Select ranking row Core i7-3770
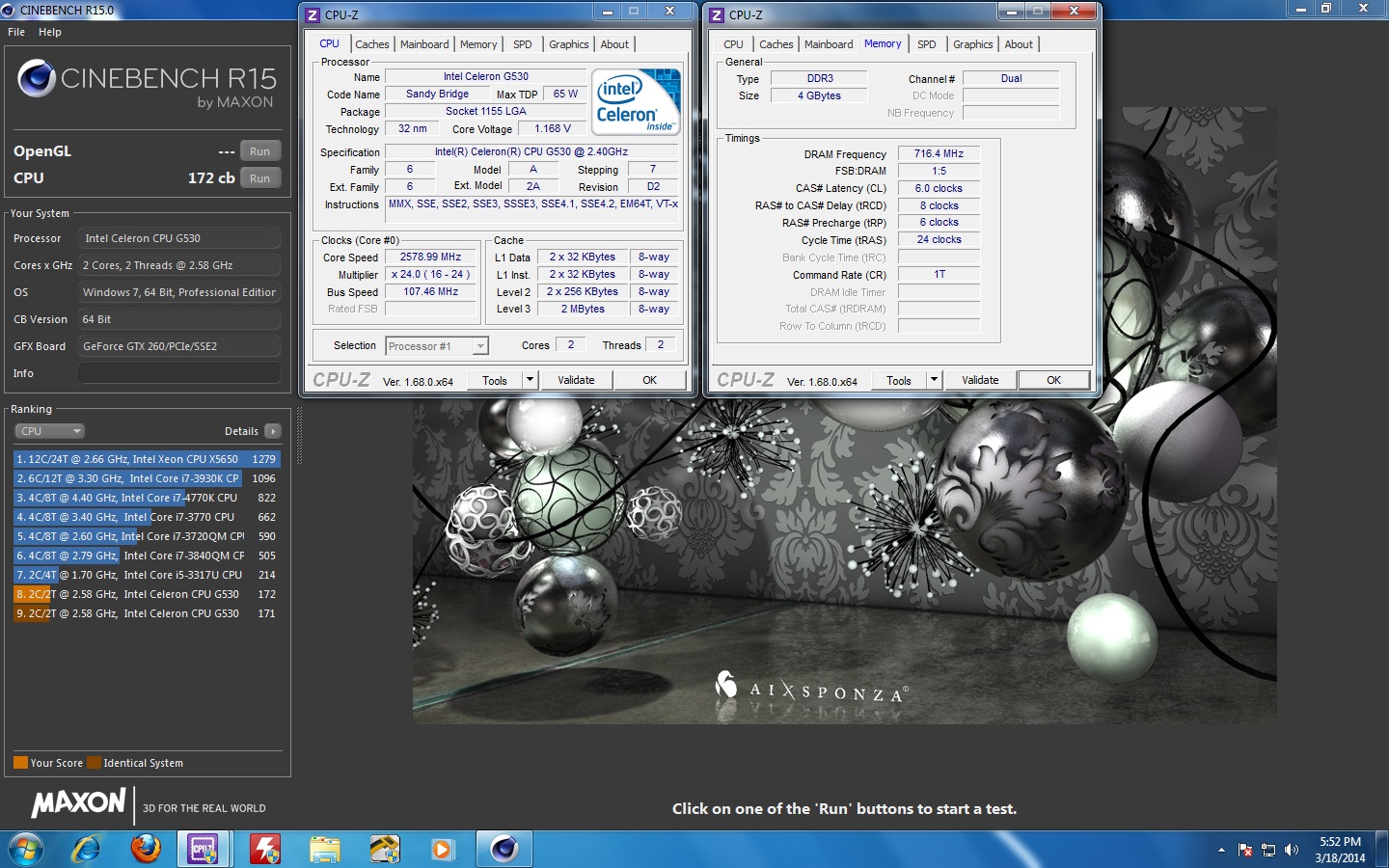Viewport: 1389px width, 868px height. point(147,517)
